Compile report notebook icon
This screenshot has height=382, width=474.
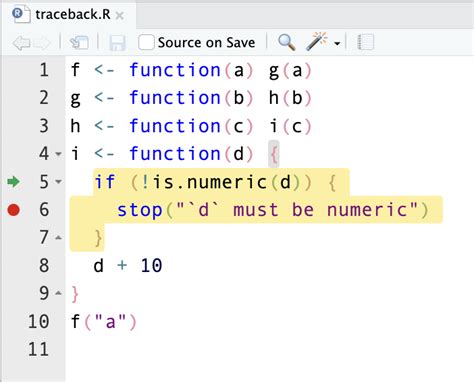[x=366, y=42]
